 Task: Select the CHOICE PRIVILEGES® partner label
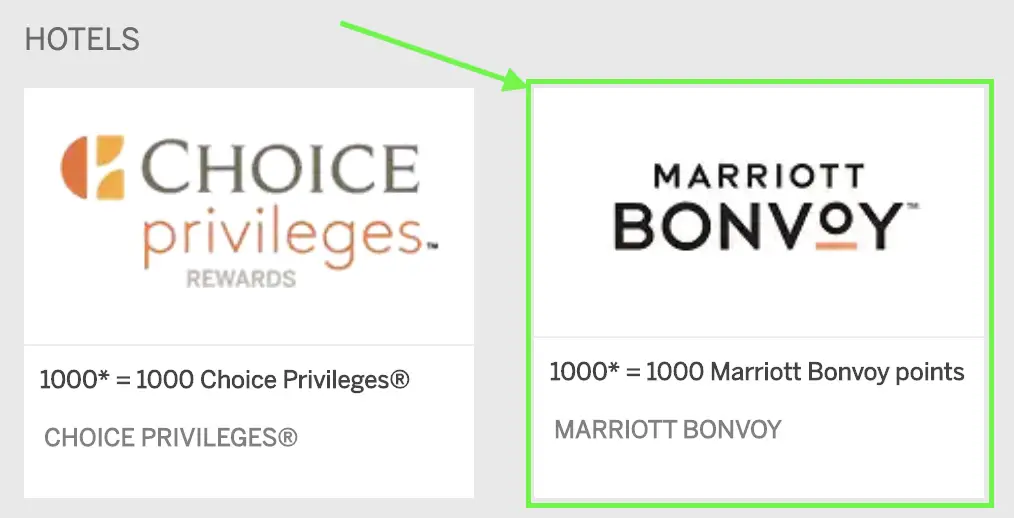click(171, 438)
